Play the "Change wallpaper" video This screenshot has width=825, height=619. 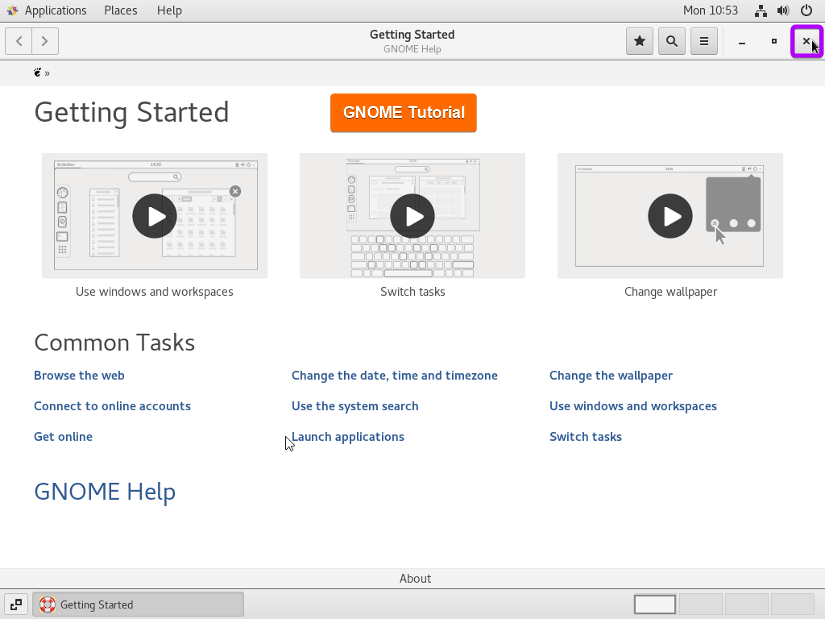coord(670,216)
